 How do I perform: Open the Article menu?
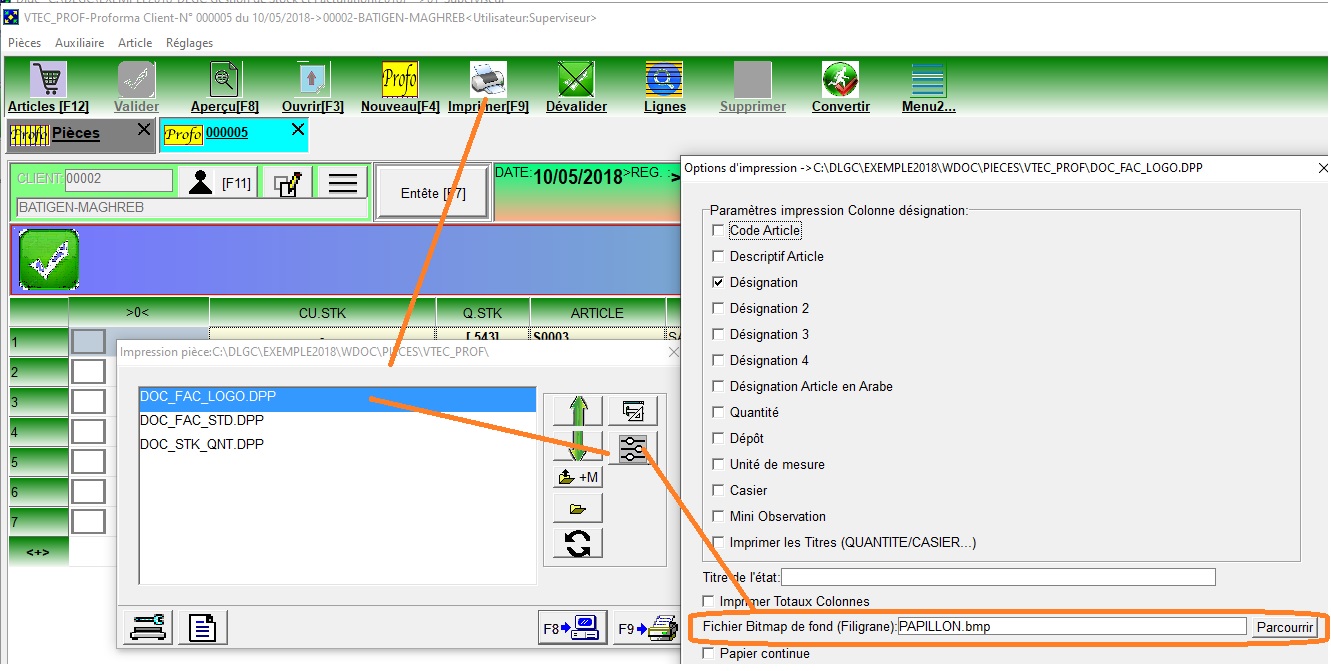coord(135,43)
